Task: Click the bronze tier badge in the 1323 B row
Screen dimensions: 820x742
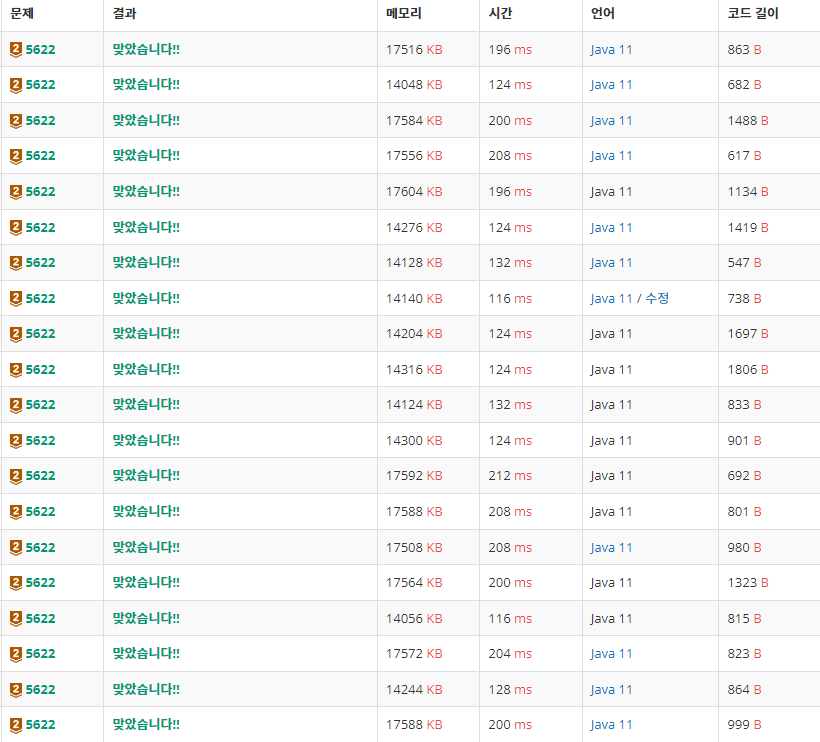Action: (16, 583)
